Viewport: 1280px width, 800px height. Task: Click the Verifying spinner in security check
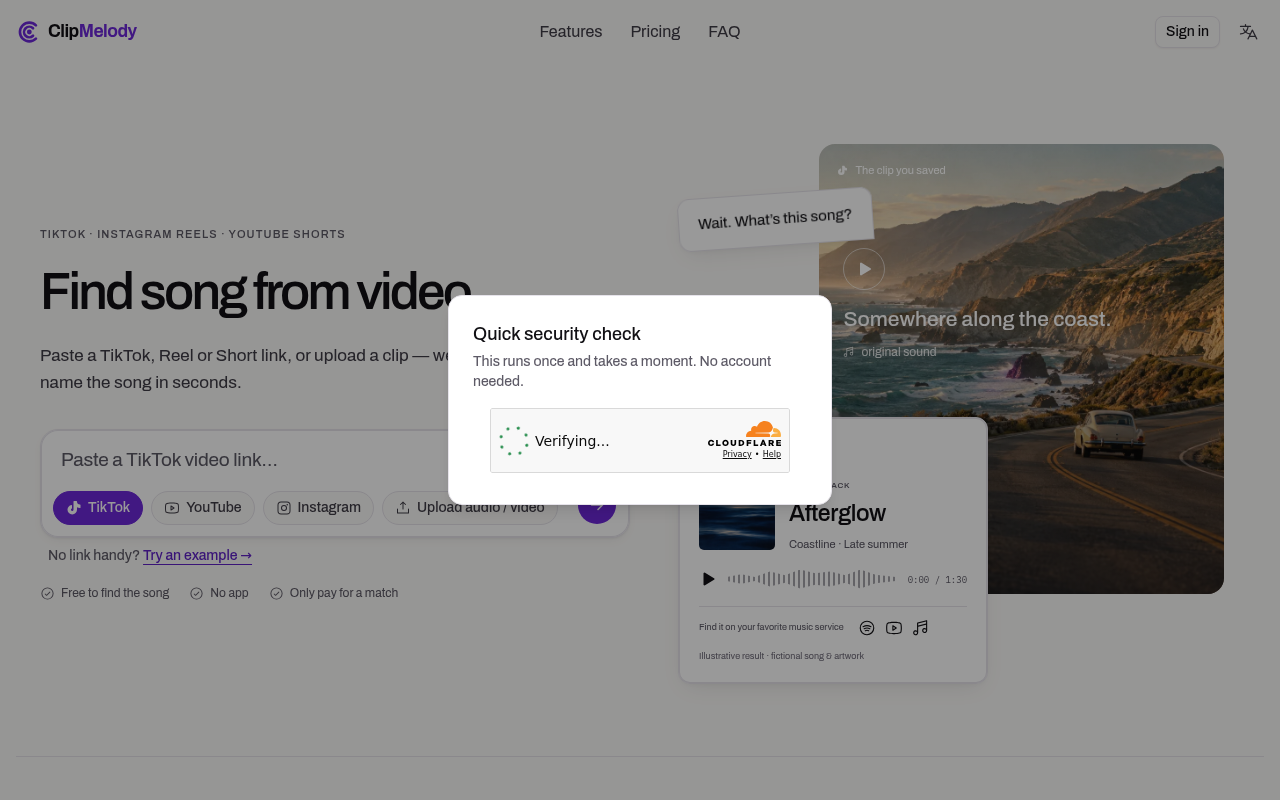pyautogui.click(x=514, y=441)
